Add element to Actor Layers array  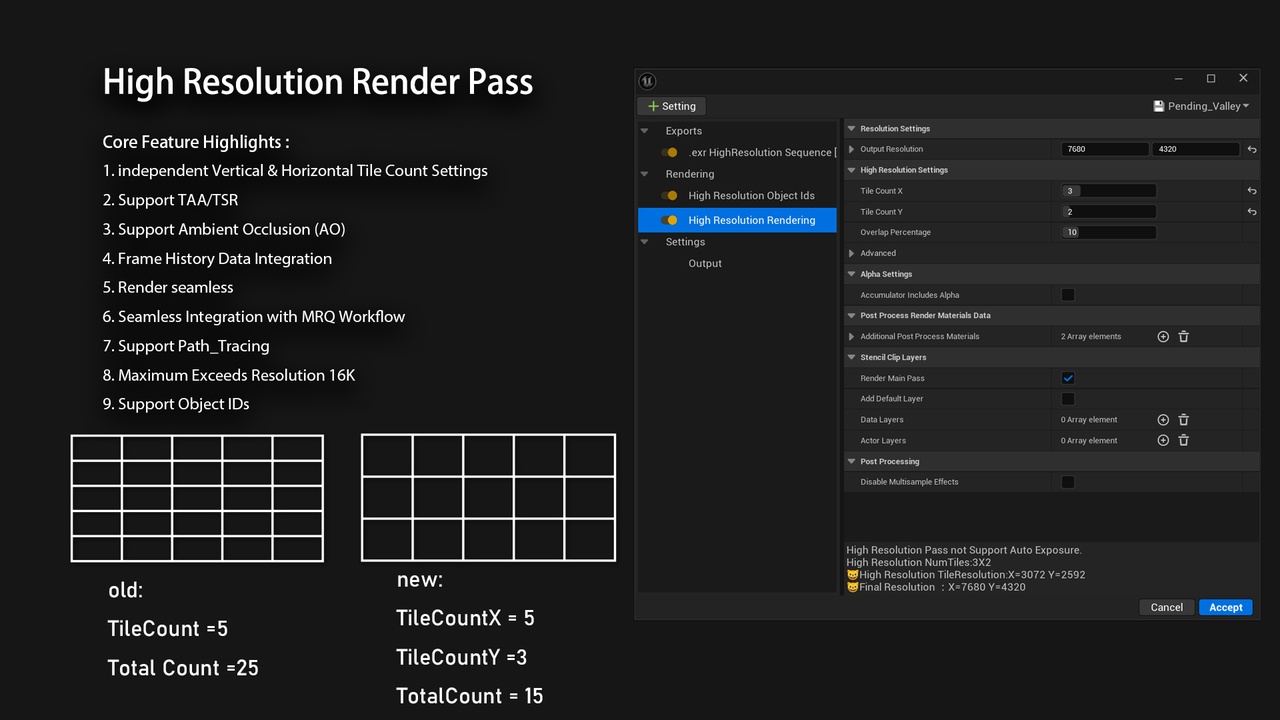click(x=1163, y=440)
